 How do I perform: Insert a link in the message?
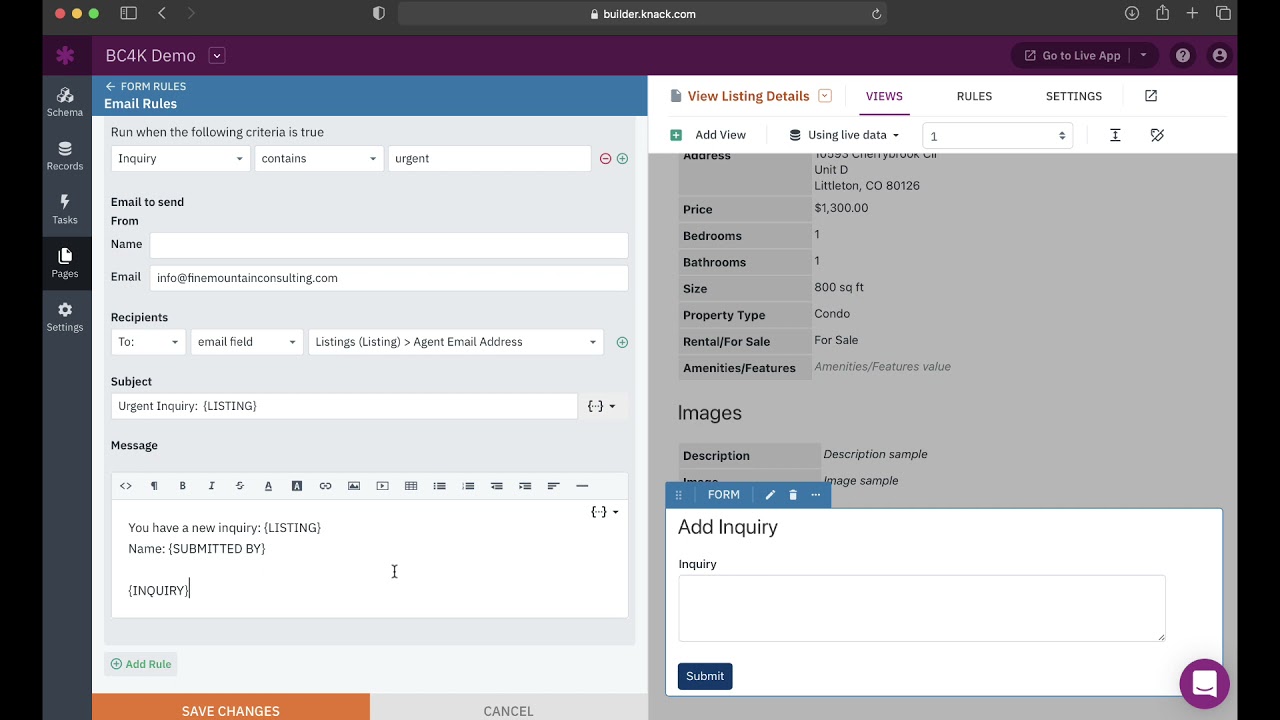(x=325, y=486)
